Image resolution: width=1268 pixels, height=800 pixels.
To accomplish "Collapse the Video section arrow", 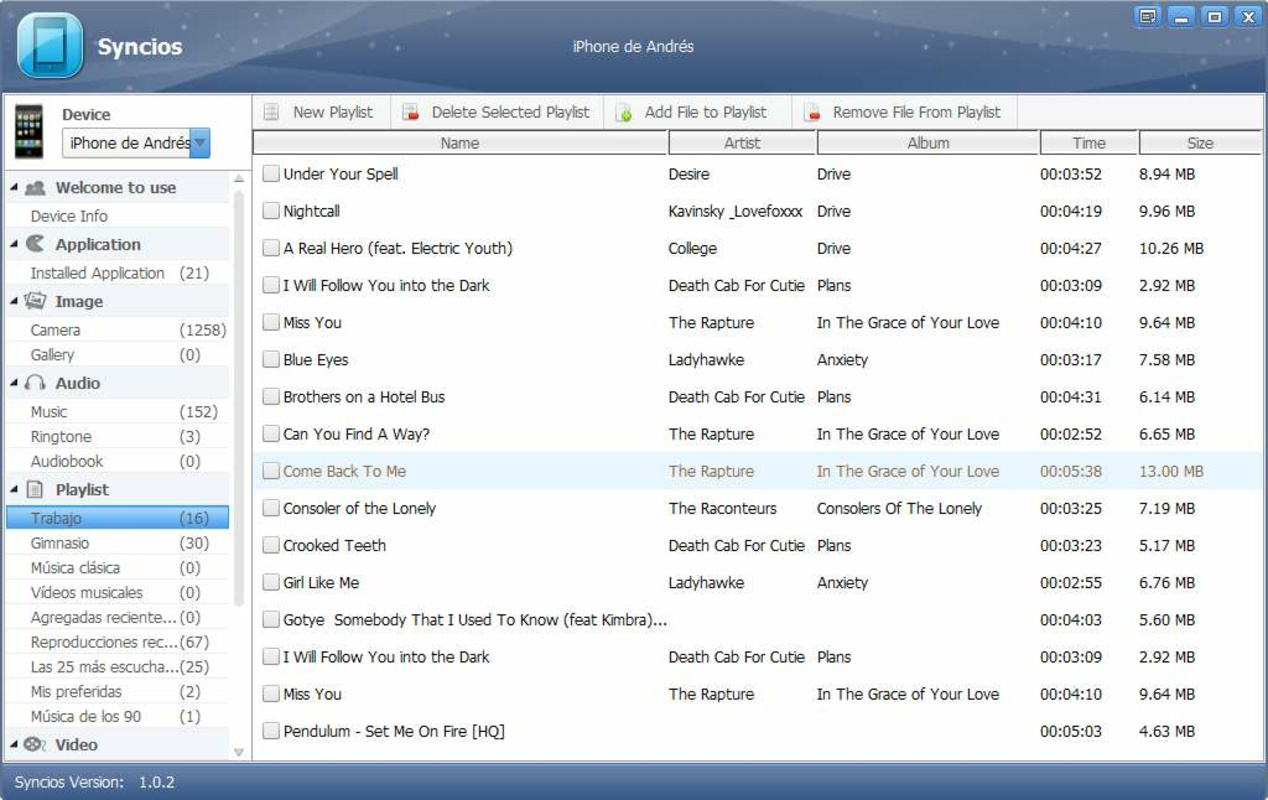I will (x=14, y=745).
